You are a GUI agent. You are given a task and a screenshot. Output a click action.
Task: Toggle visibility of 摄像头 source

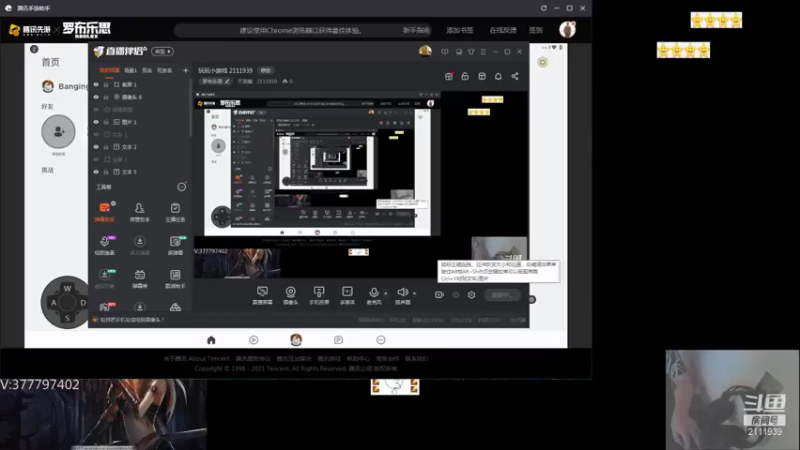(x=96, y=97)
